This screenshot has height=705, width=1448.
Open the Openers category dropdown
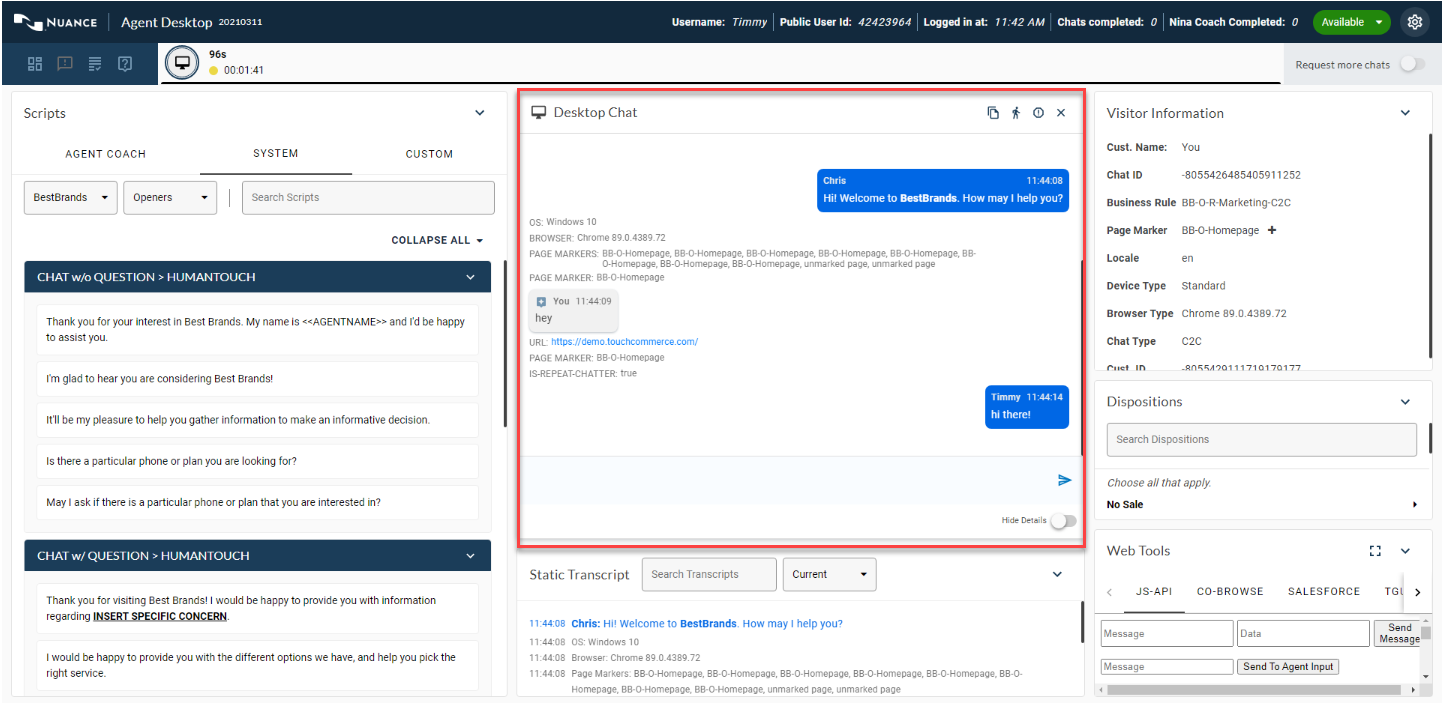[170, 198]
